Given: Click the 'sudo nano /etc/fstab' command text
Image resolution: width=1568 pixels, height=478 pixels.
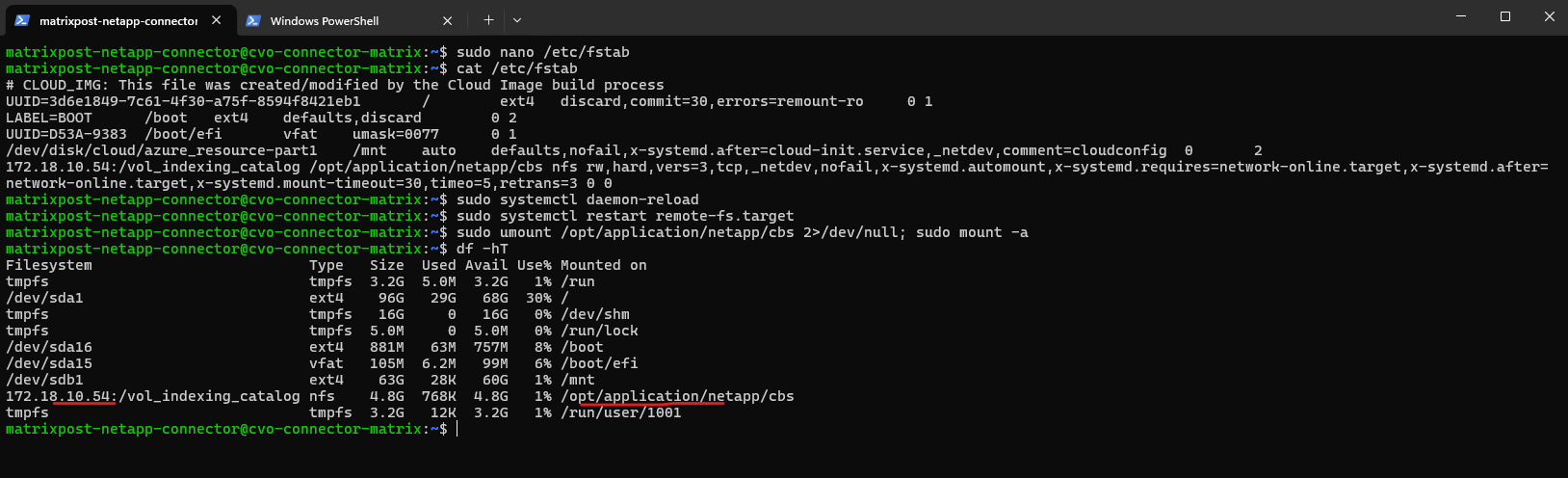Looking at the screenshot, I should click(542, 52).
